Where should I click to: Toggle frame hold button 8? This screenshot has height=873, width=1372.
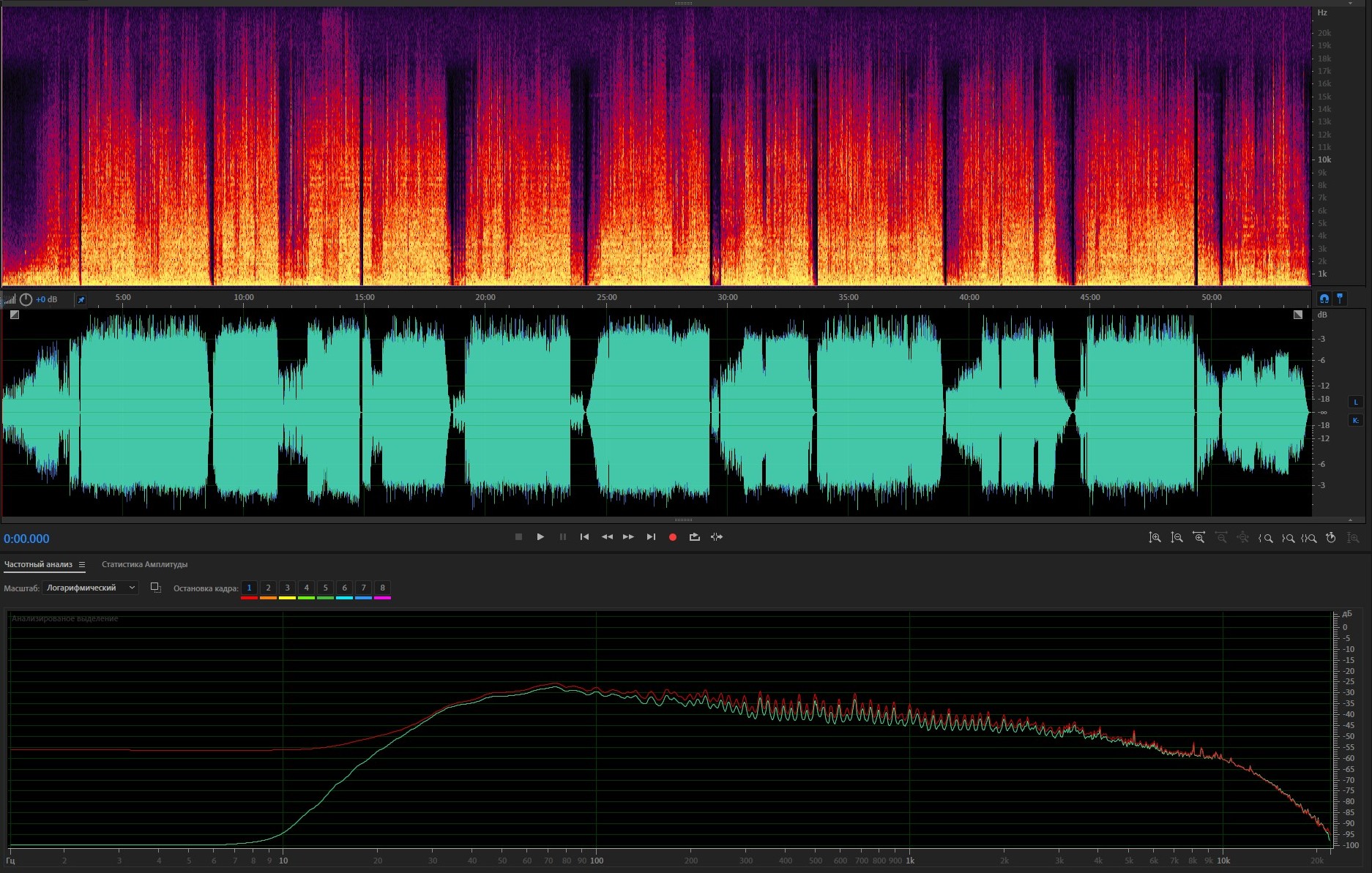[x=382, y=588]
